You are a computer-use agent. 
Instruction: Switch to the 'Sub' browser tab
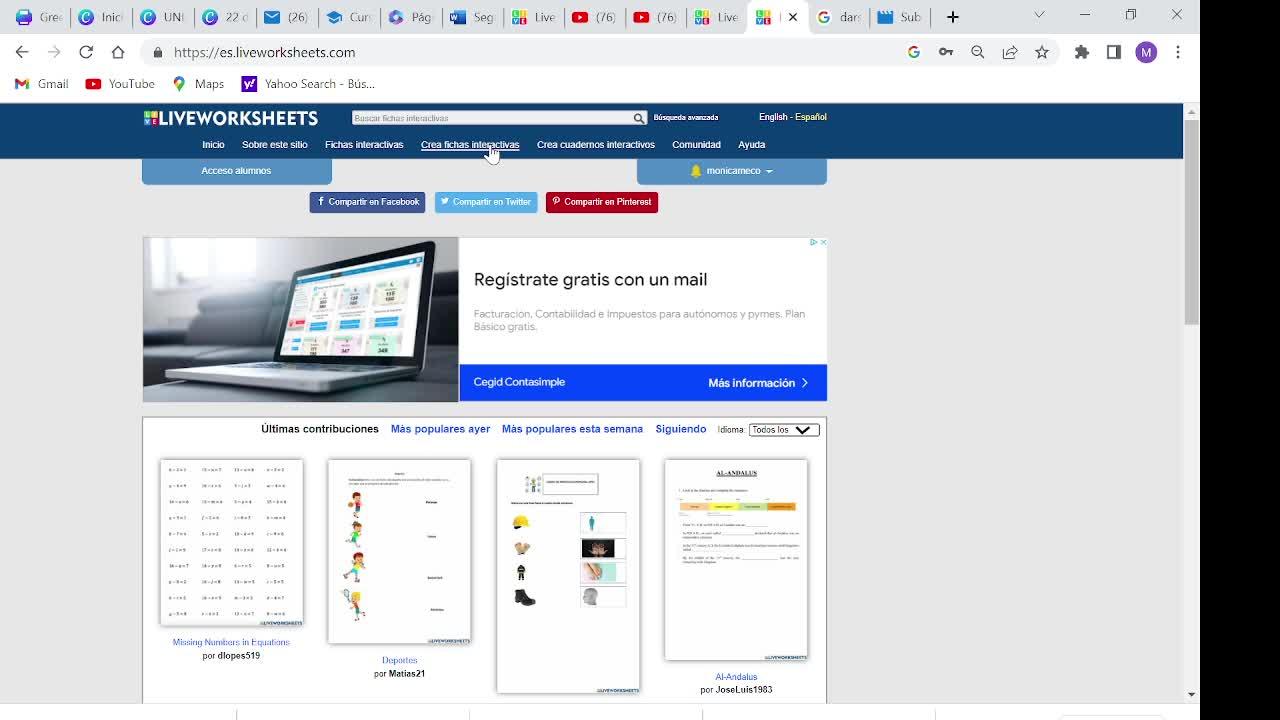(899, 17)
